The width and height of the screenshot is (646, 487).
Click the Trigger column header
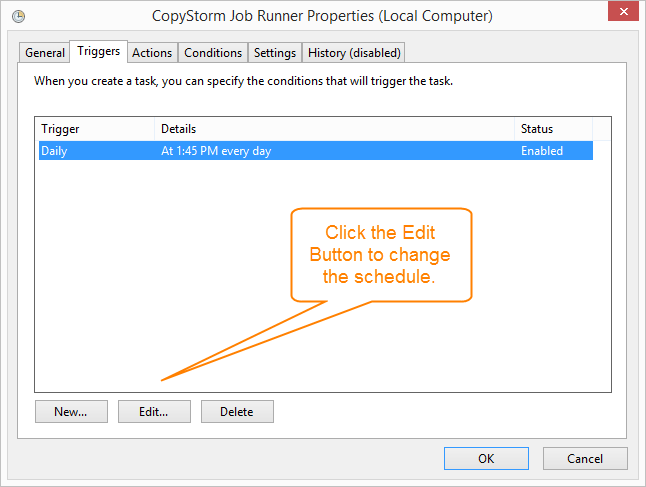click(95, 129)
